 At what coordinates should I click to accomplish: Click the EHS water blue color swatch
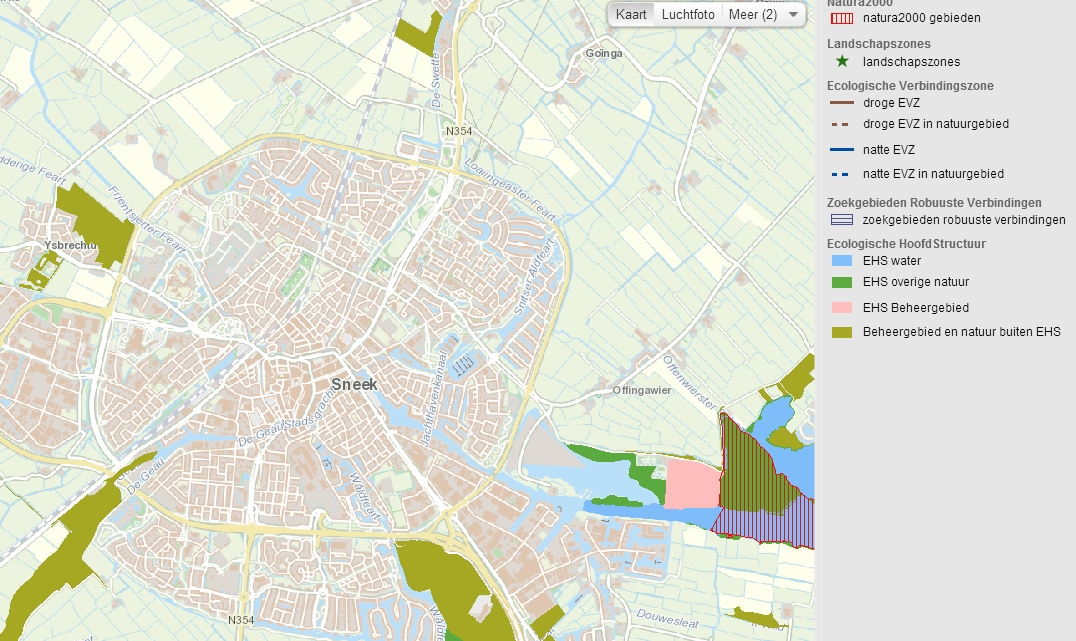[840, 261]
